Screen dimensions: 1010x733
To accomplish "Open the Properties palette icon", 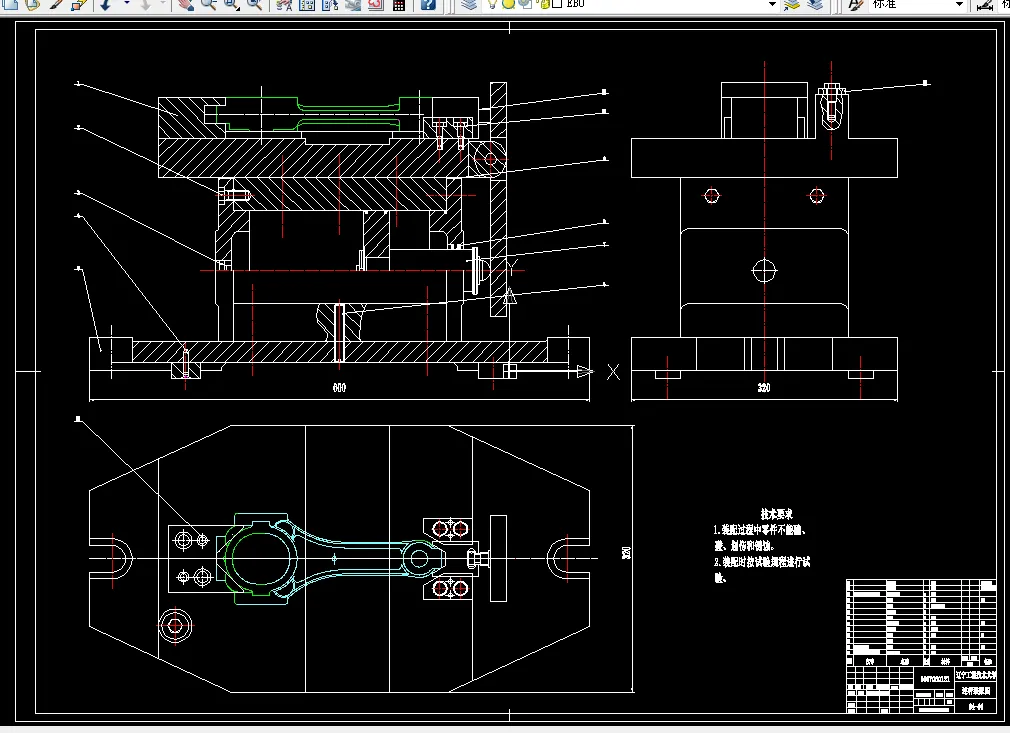I will (284, 5).
